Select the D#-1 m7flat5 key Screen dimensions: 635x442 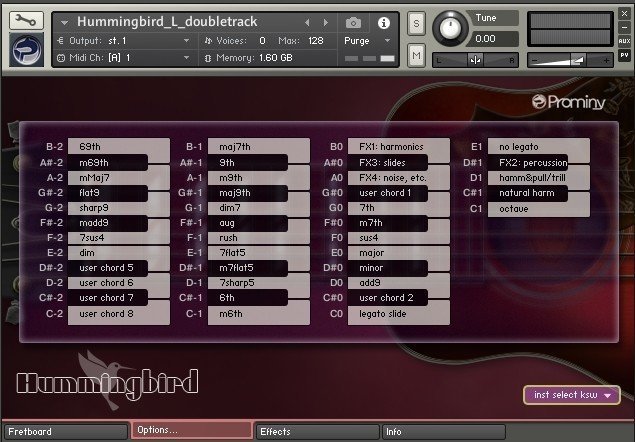tap(247, 268)
